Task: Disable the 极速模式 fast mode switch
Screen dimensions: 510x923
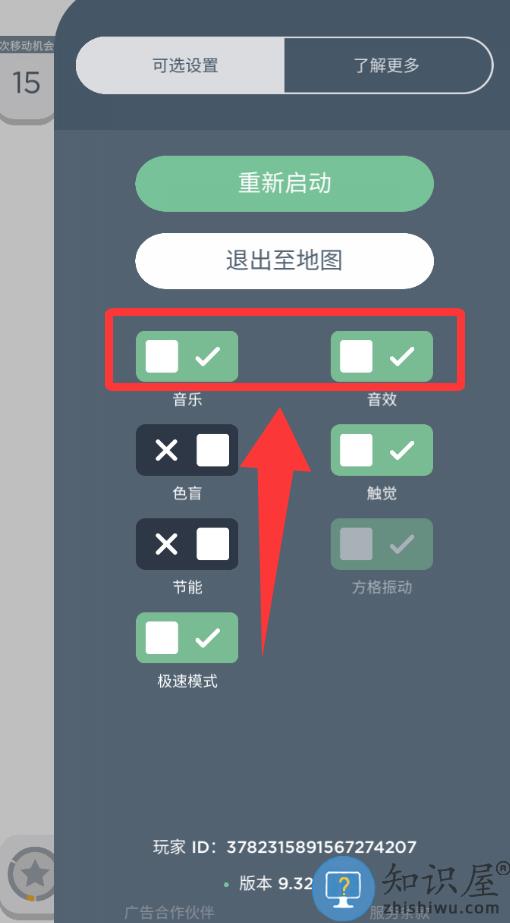Action: [x=187, y=638]
